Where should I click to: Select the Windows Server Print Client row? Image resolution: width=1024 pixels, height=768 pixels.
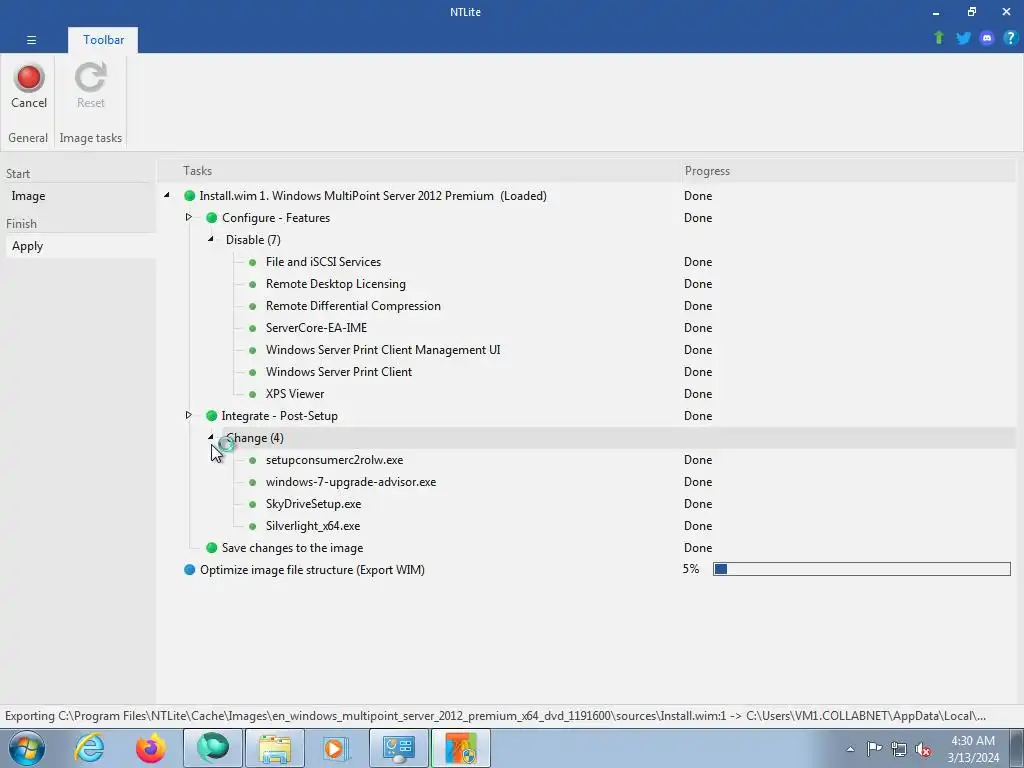click(339, 372)
